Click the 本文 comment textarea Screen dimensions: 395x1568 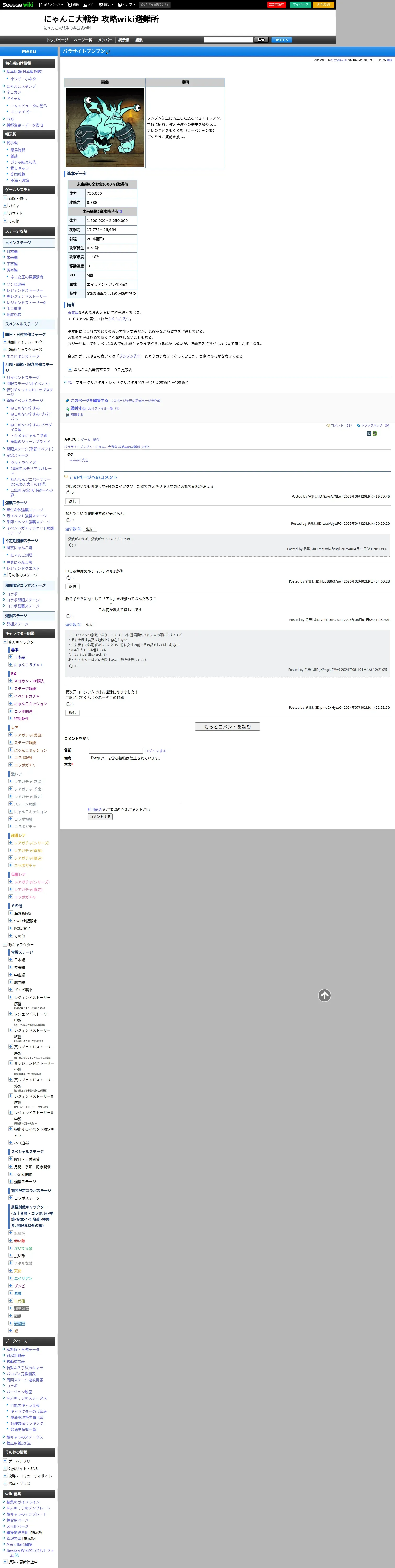click(135, 783)
